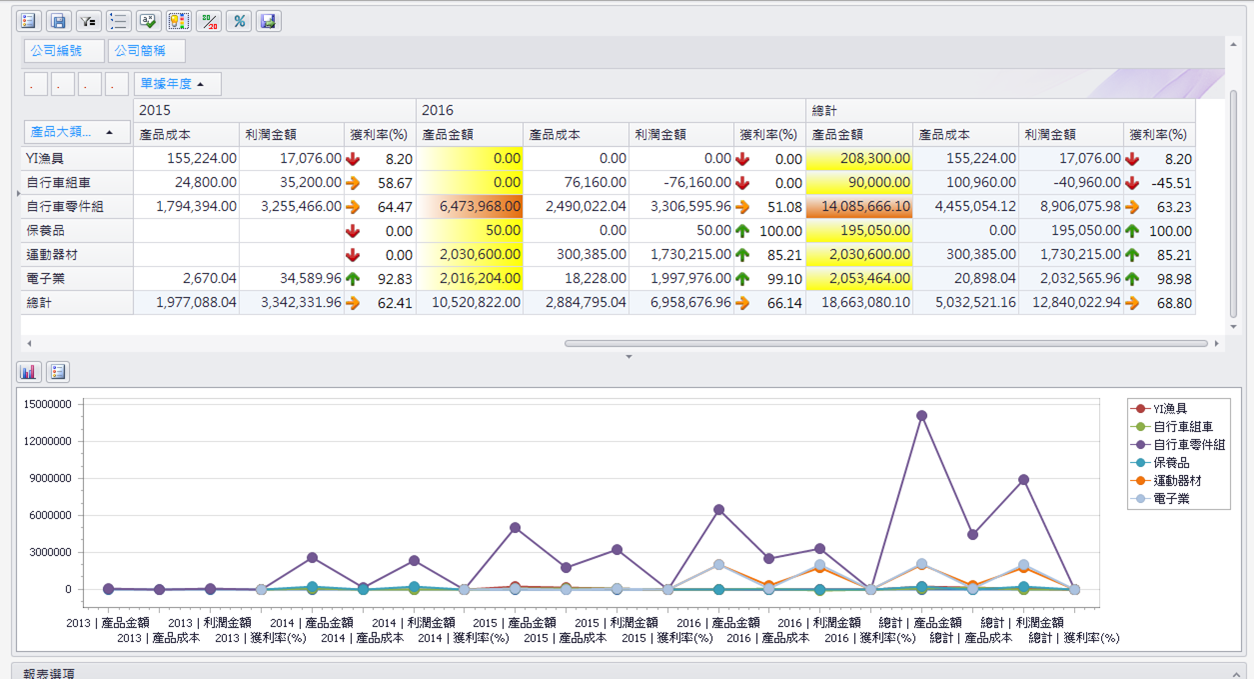Viewport: 1254px width, 679px height.
Task: Click the peak purple data point on chart
Action: click(921, 415)
